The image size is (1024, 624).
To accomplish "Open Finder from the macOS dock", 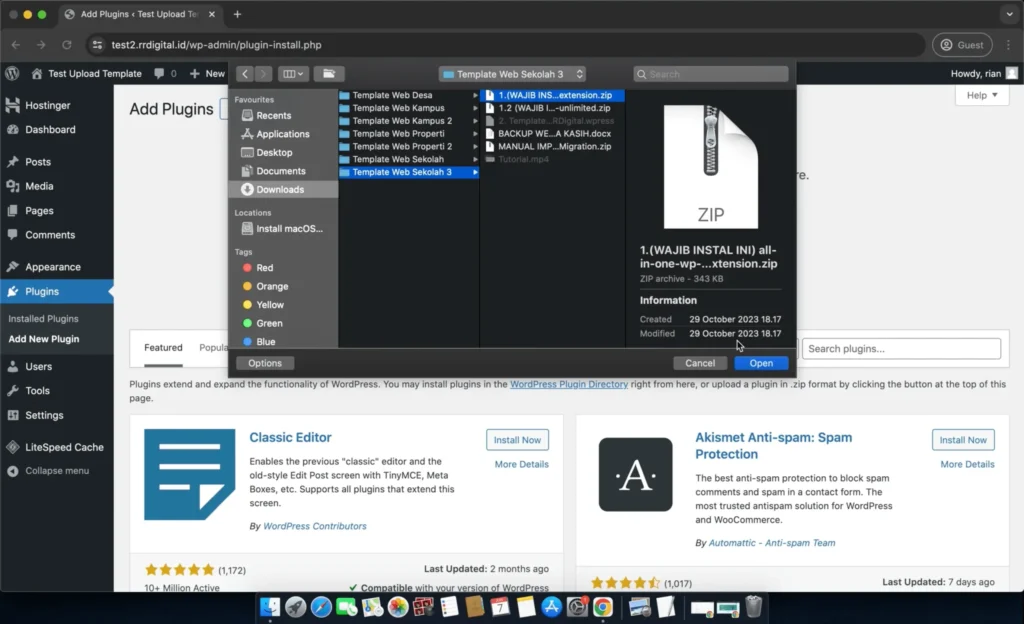I will click(x=270, y=606).
